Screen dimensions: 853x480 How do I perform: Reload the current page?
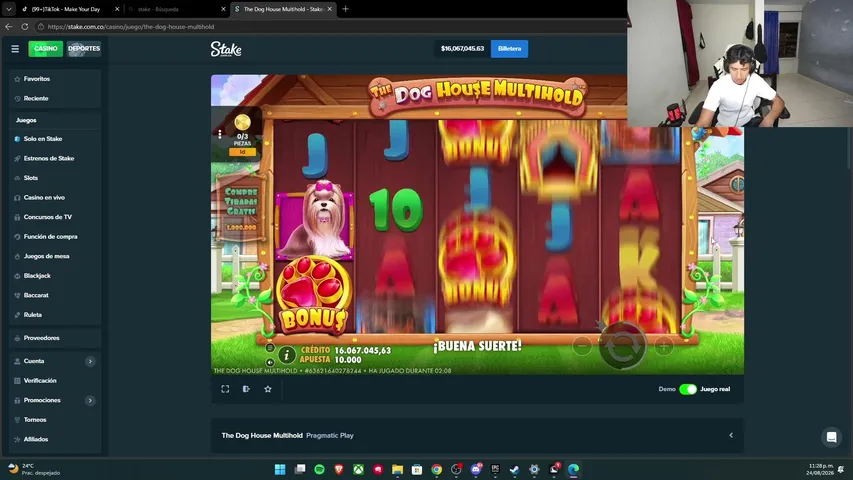click(25, 27)
